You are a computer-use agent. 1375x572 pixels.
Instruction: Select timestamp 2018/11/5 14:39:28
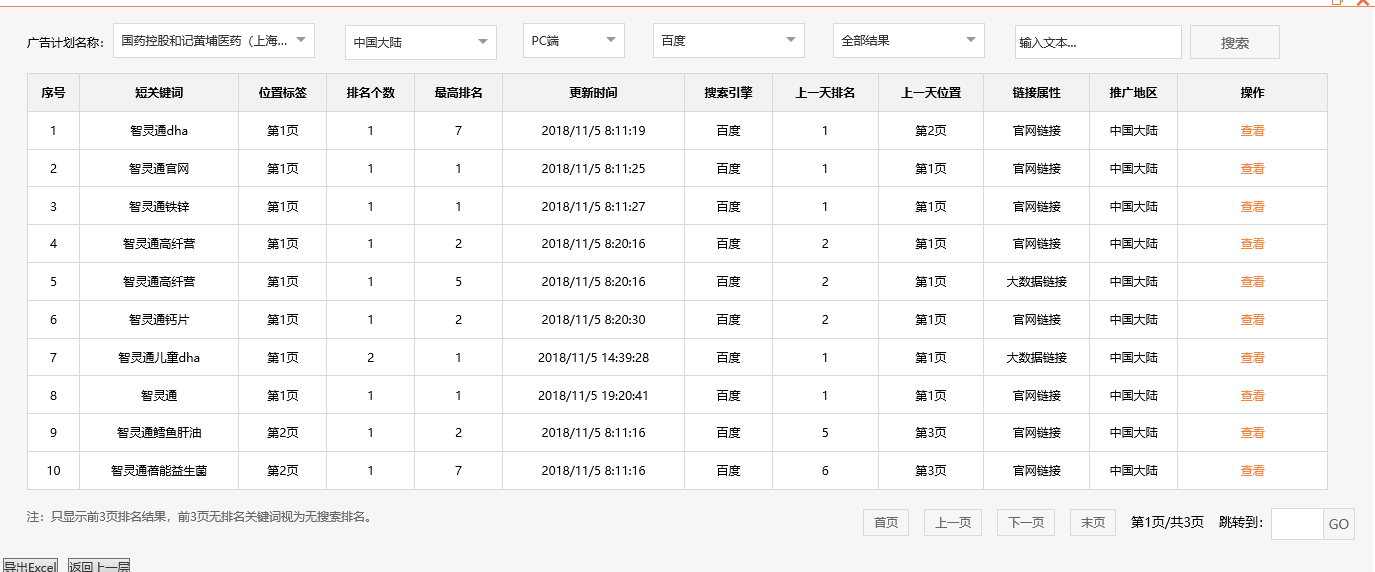click(x=594, y=358)
